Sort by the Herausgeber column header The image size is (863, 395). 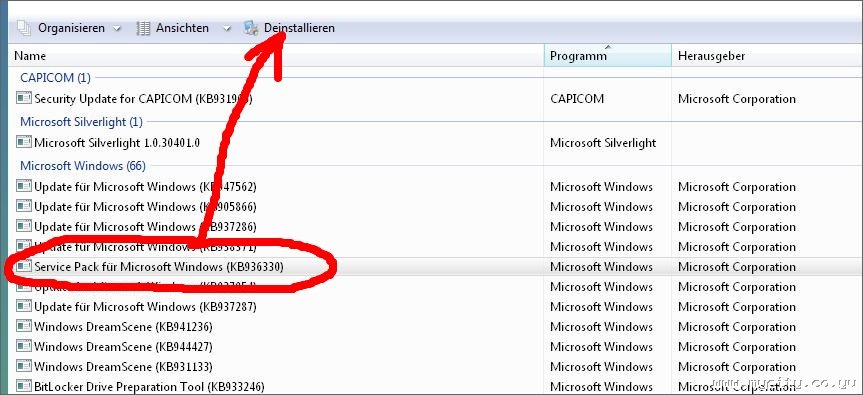pos(767,56)
